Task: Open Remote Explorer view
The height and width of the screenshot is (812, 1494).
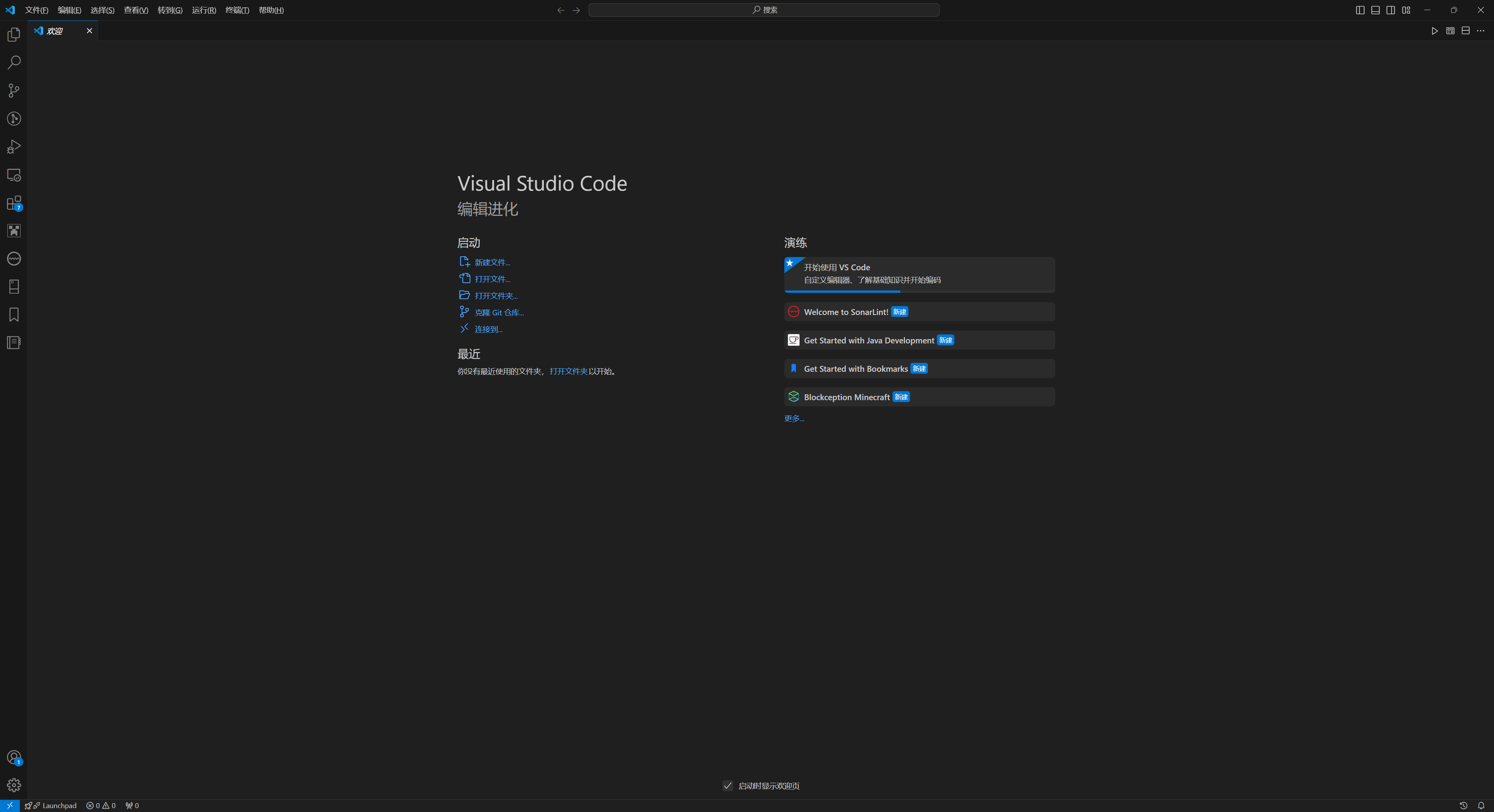Action: (14, 175)
